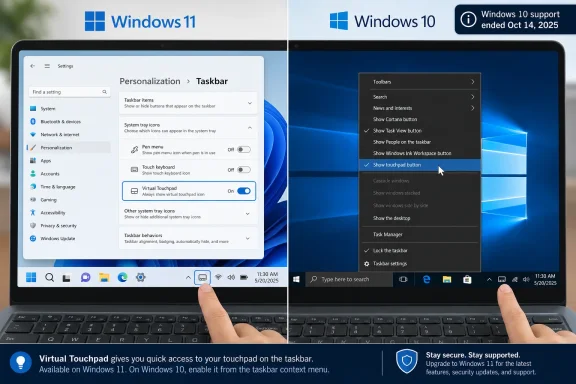Show hidden icons chevron on Windows 11 taskbar
The width and height of the screenshot is (576, 384).
click(x=188, y=277)
